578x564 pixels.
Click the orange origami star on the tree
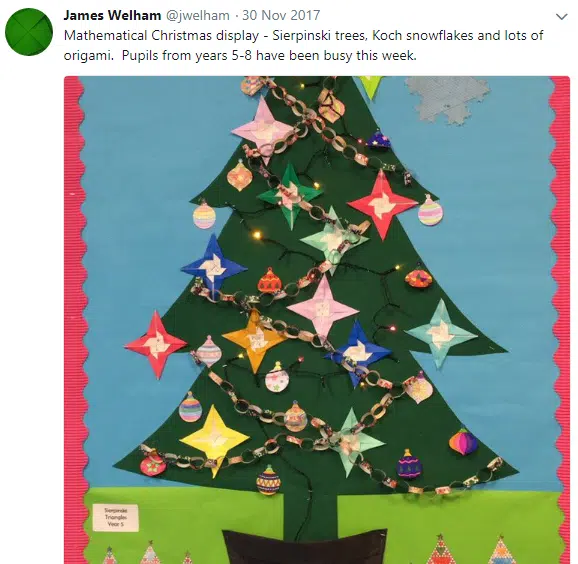coord(255,340)
